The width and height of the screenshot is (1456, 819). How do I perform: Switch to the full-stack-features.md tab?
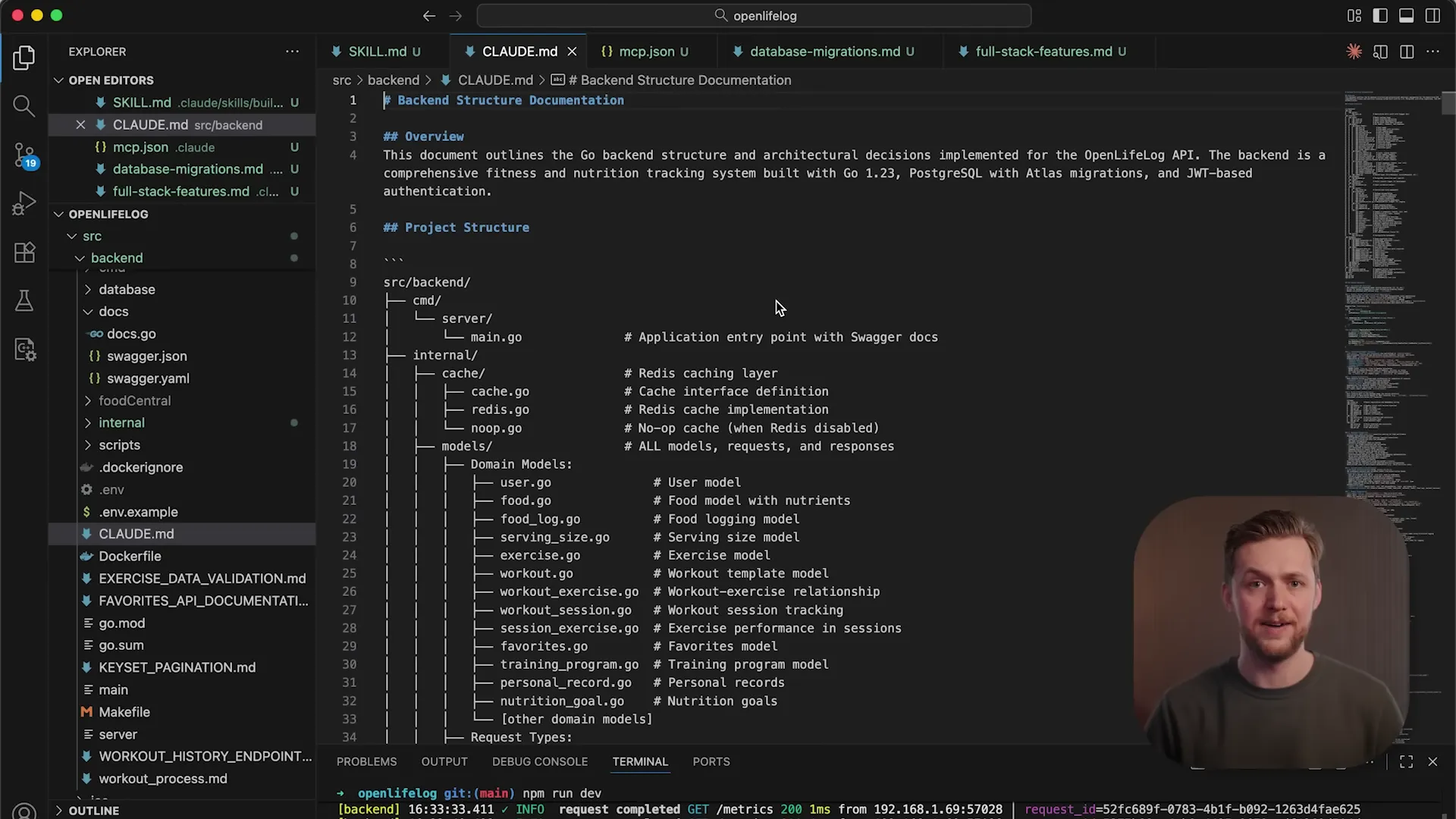(x=1043, y=52)
